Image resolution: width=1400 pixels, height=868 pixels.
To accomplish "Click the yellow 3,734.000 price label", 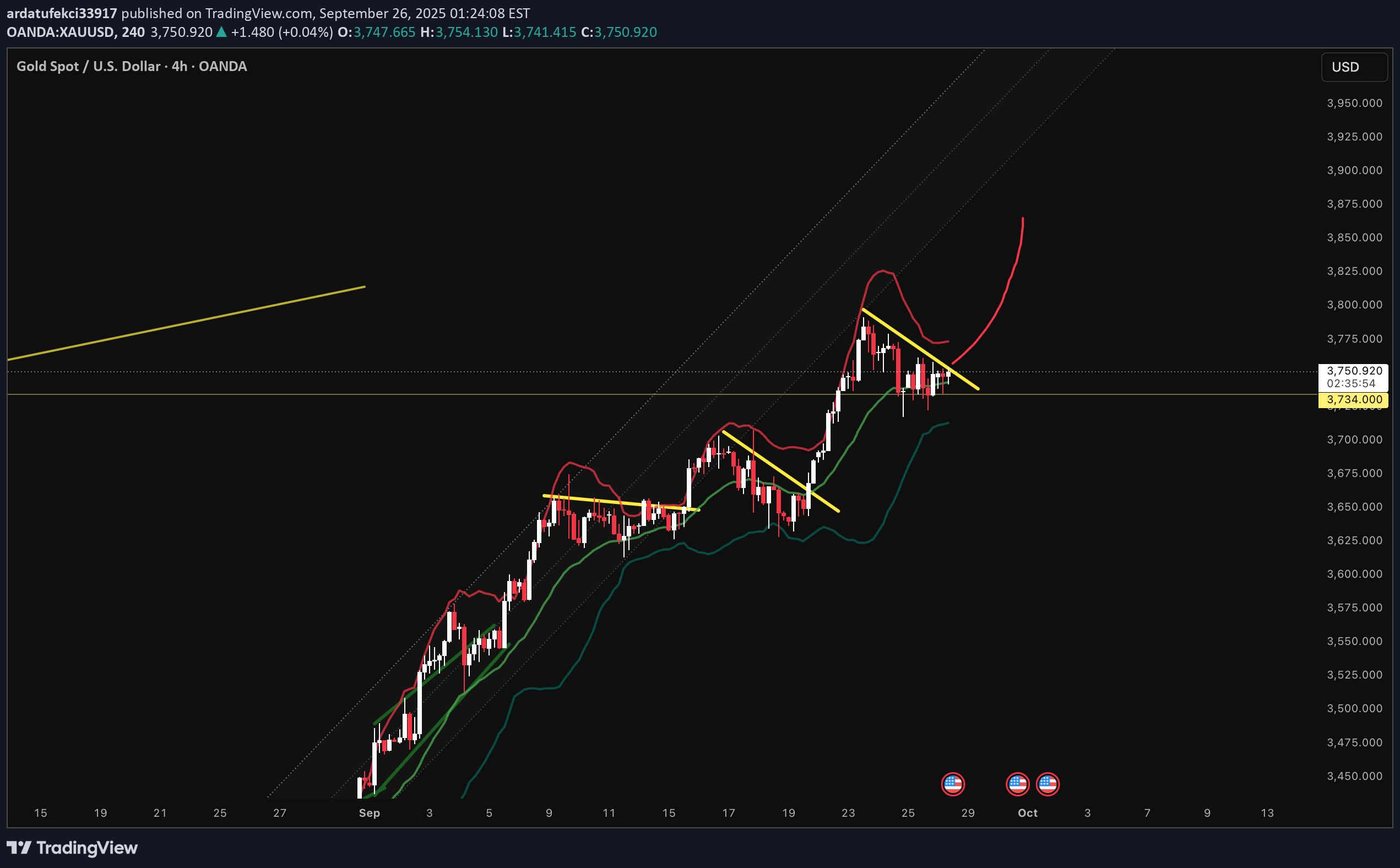I will point(1353,399).
